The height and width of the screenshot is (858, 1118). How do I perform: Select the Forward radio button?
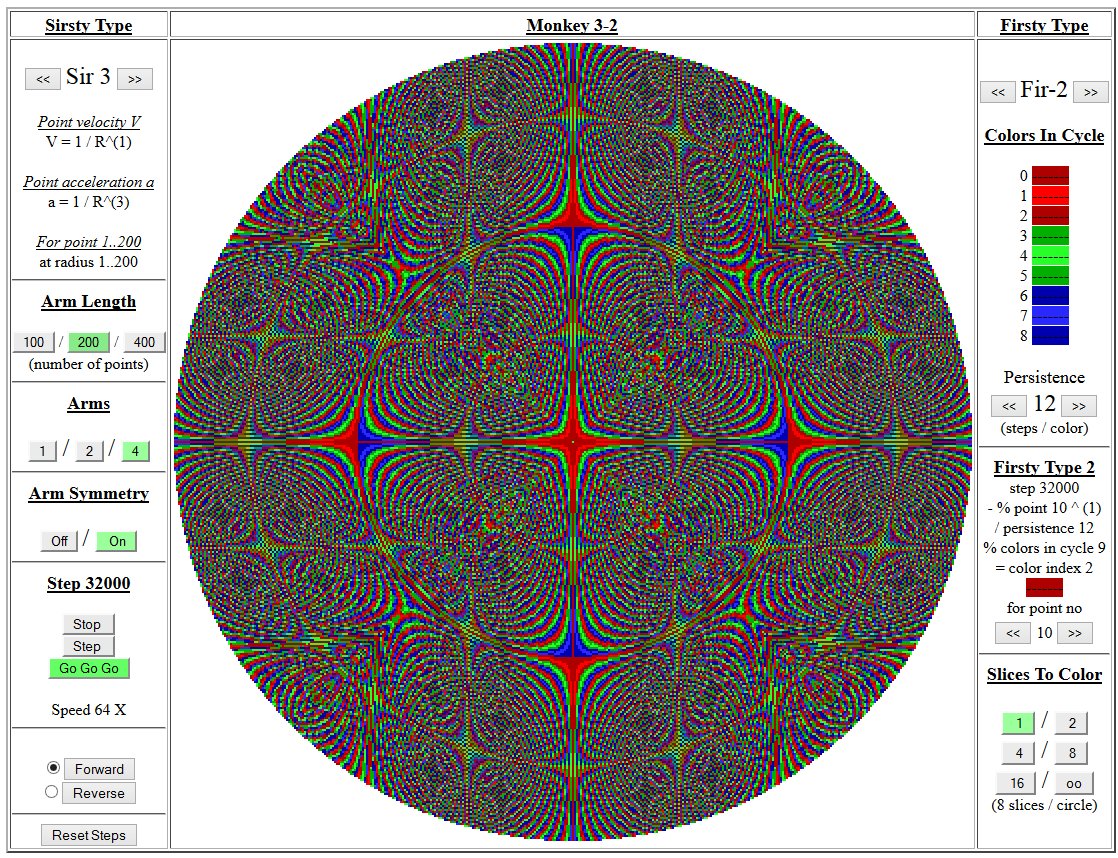53,767
